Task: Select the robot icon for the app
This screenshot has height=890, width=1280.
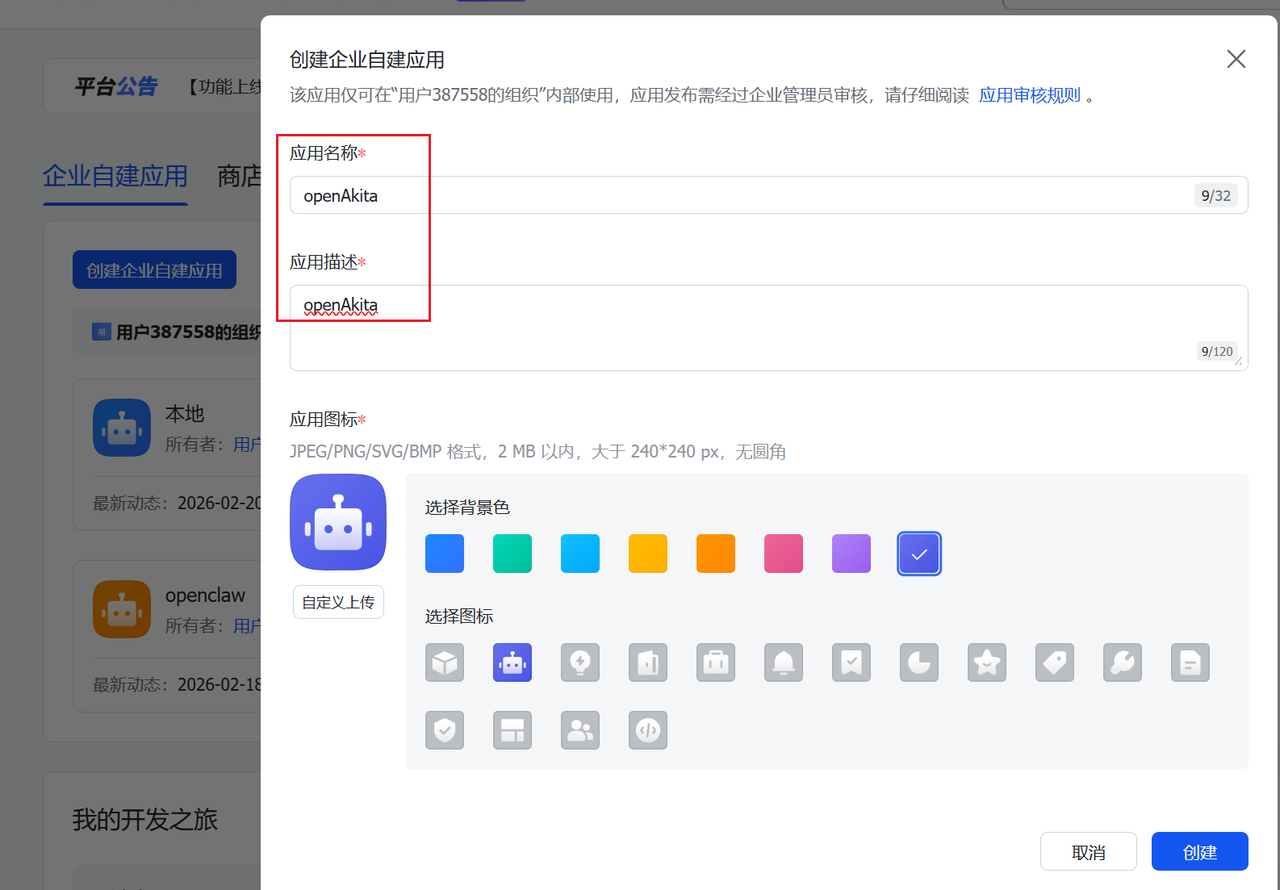Action: (512, 662)
